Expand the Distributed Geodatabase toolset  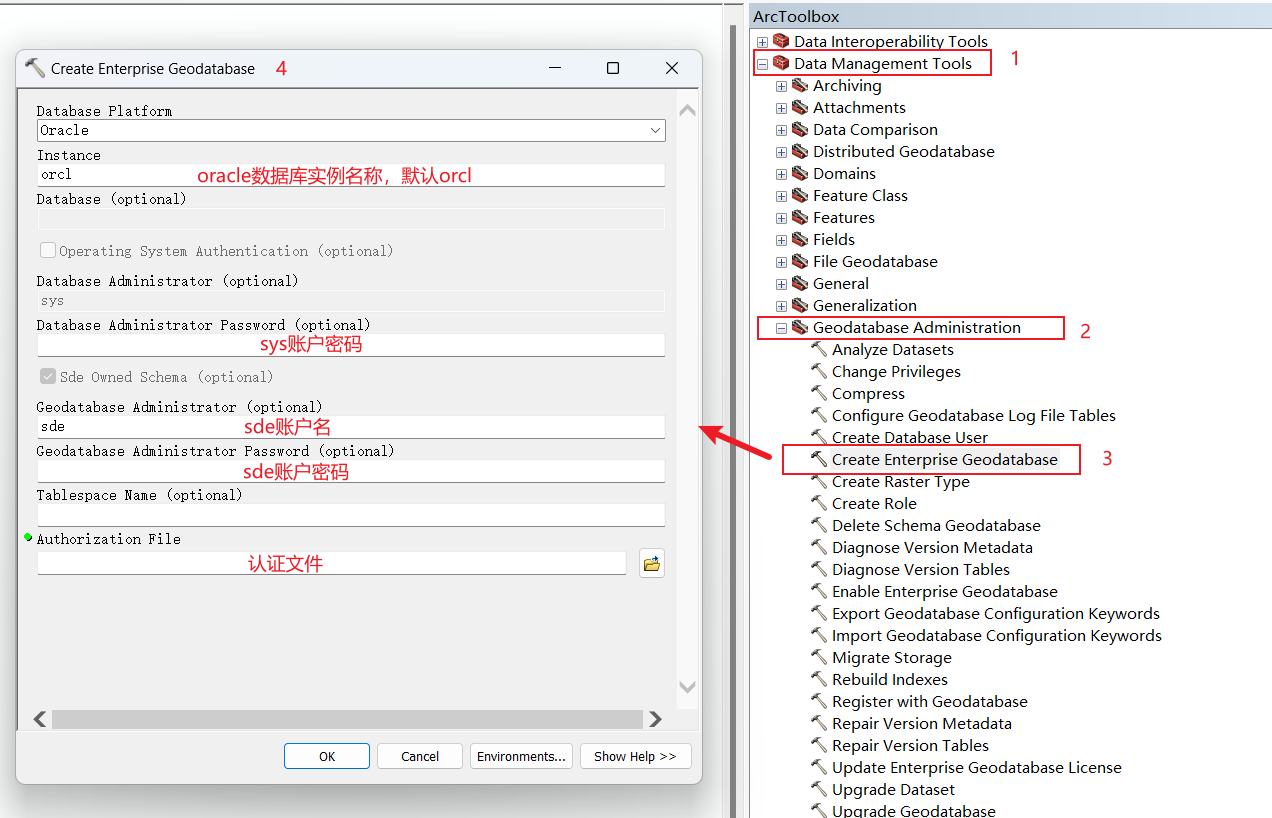click(x=781, y=152)
